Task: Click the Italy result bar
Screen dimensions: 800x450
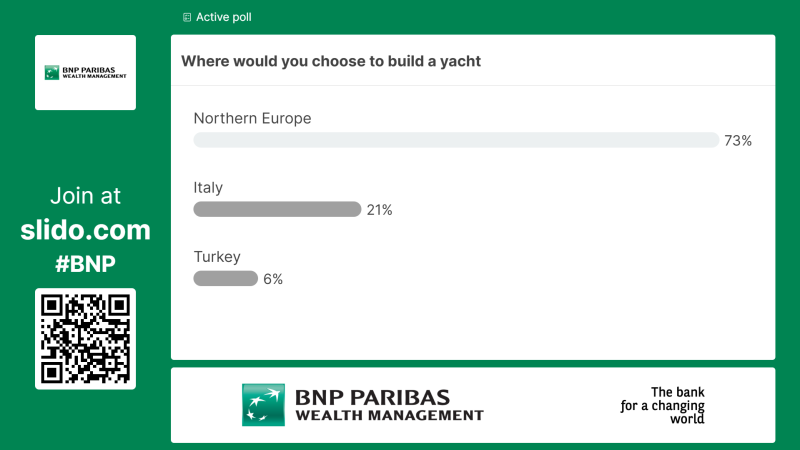Action: point(277,210)
